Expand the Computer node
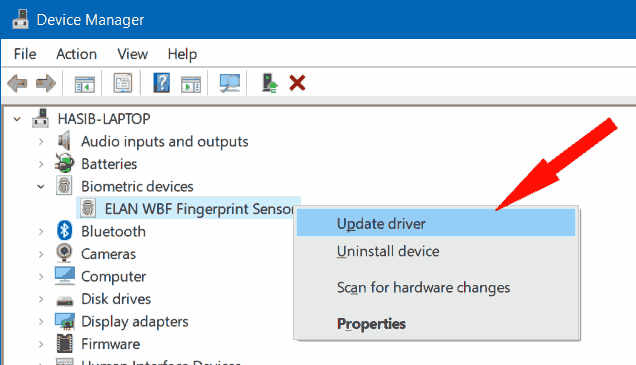The height and width of the screenshot is (365, 636). (x=41, y=277)
